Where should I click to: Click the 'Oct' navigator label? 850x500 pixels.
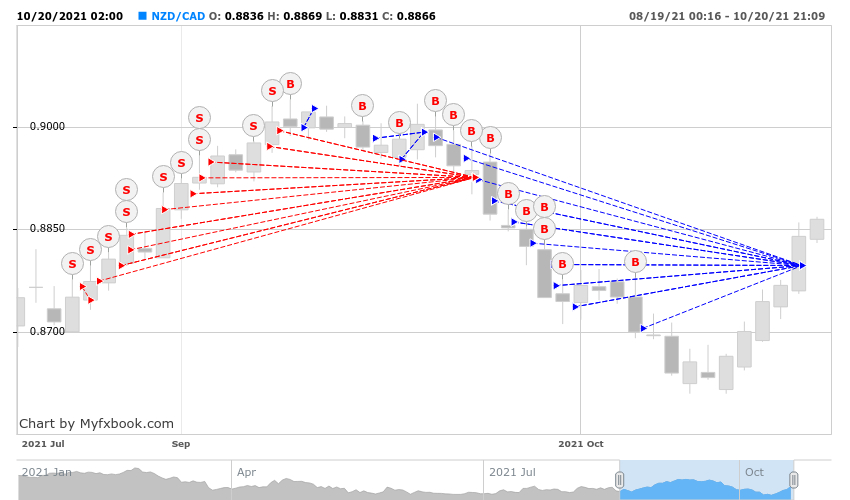coord(754,472)
